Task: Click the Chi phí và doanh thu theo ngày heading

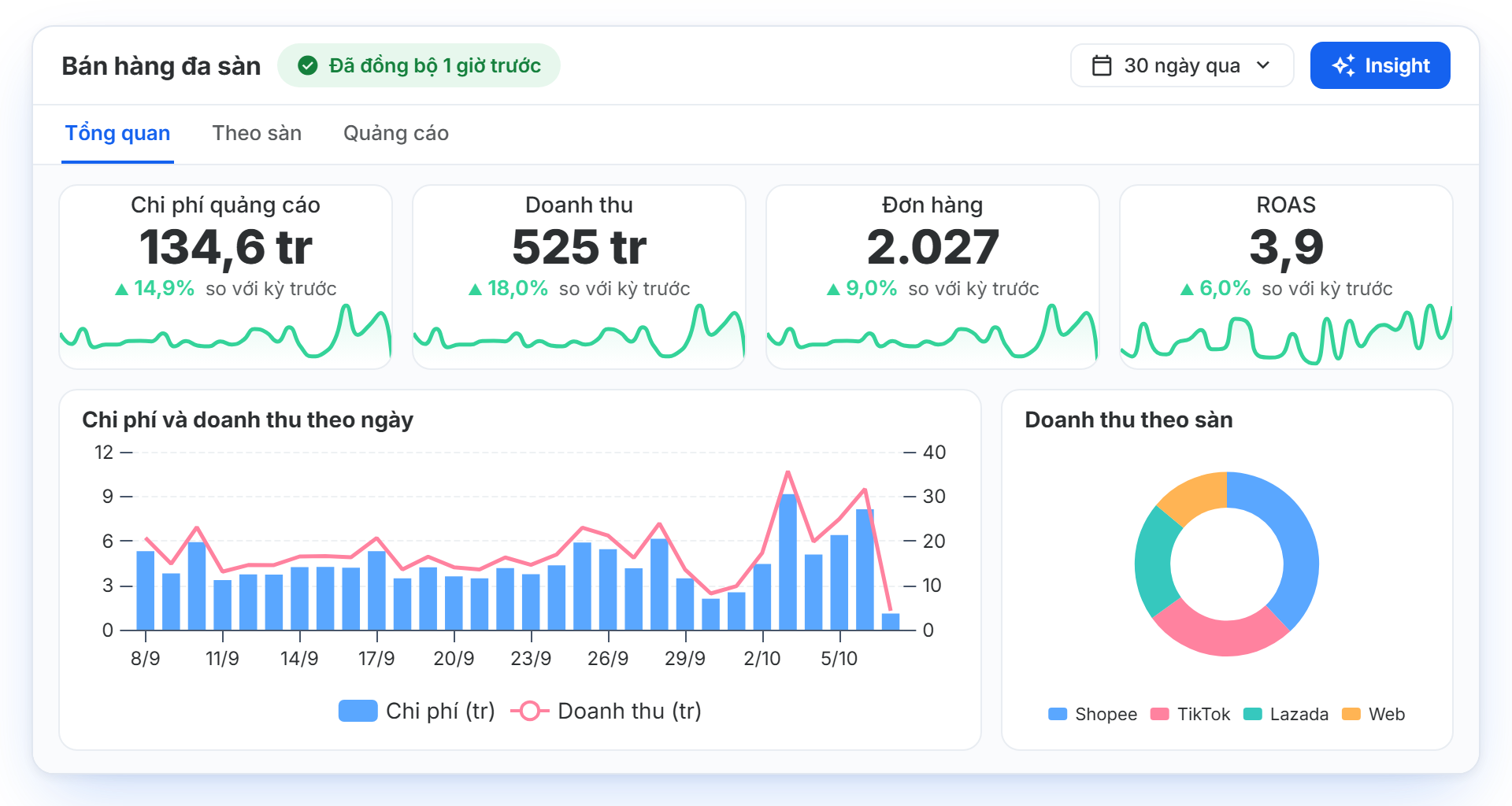Action: pos(248,420)
